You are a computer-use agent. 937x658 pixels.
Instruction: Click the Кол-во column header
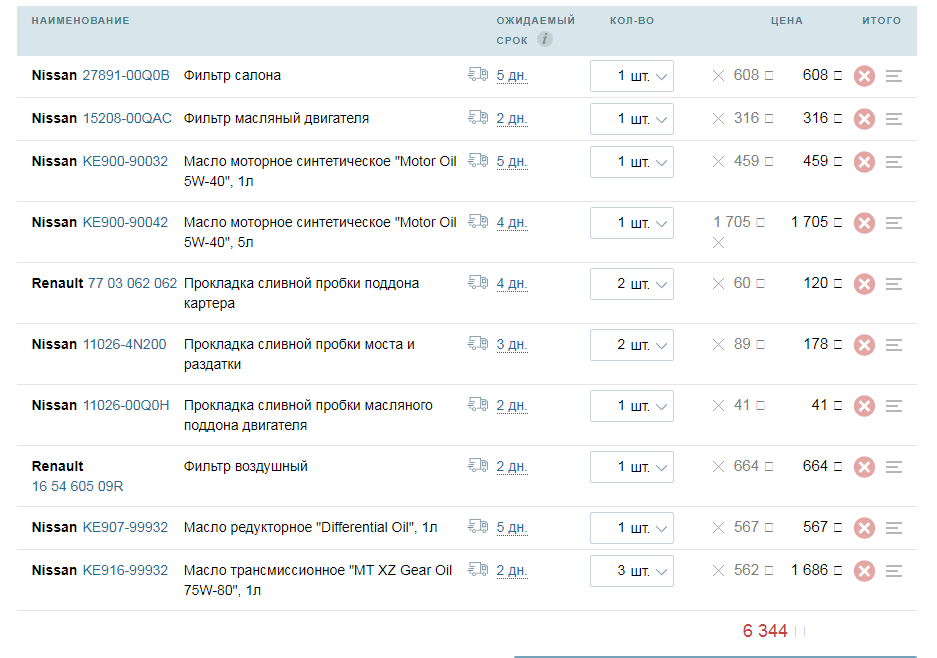pos(632,21)
